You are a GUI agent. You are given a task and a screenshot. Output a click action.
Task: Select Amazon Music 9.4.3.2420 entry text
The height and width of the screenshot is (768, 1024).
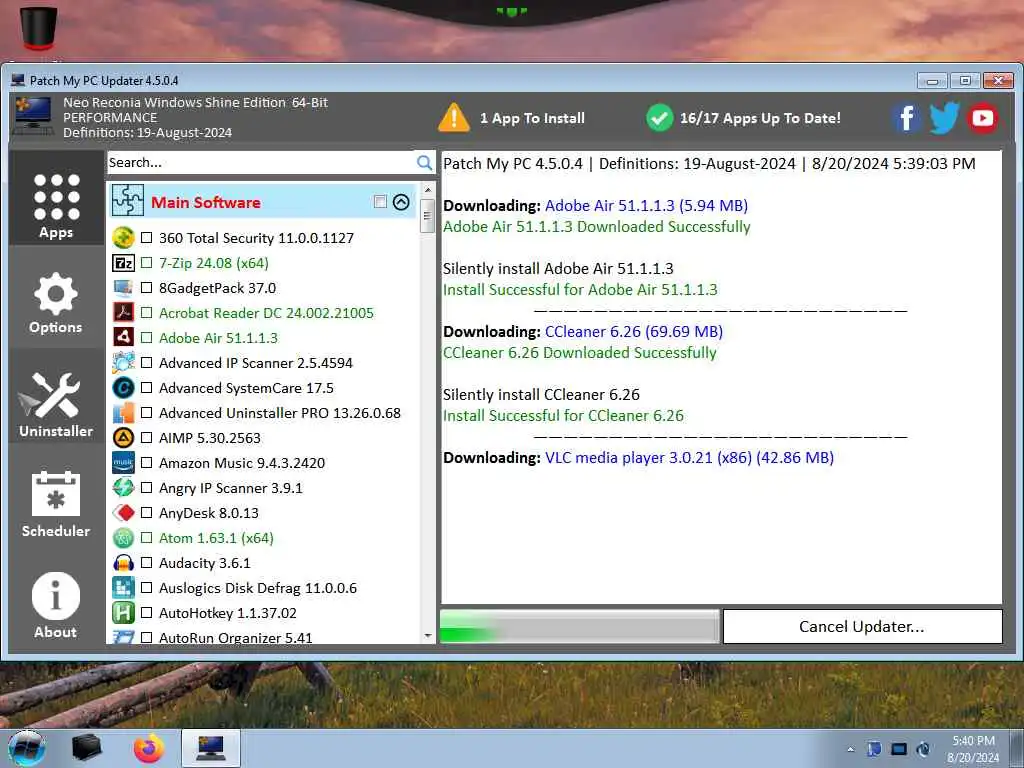tap(242, 463)
